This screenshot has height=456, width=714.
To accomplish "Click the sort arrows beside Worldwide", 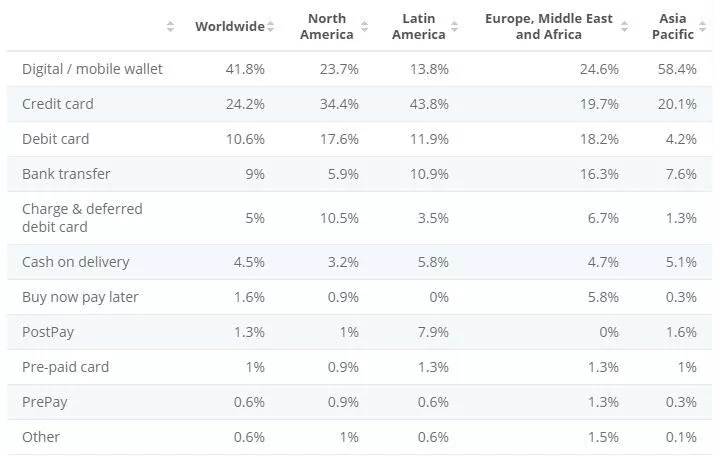I will coord(270,27).
